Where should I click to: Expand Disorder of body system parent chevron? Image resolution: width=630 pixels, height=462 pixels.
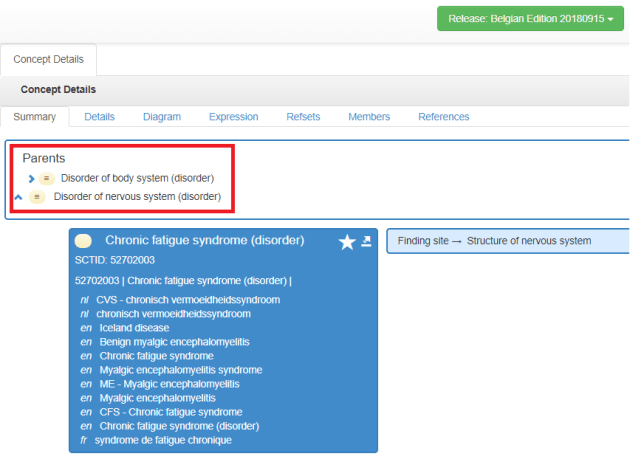click(x=32, y=179)
